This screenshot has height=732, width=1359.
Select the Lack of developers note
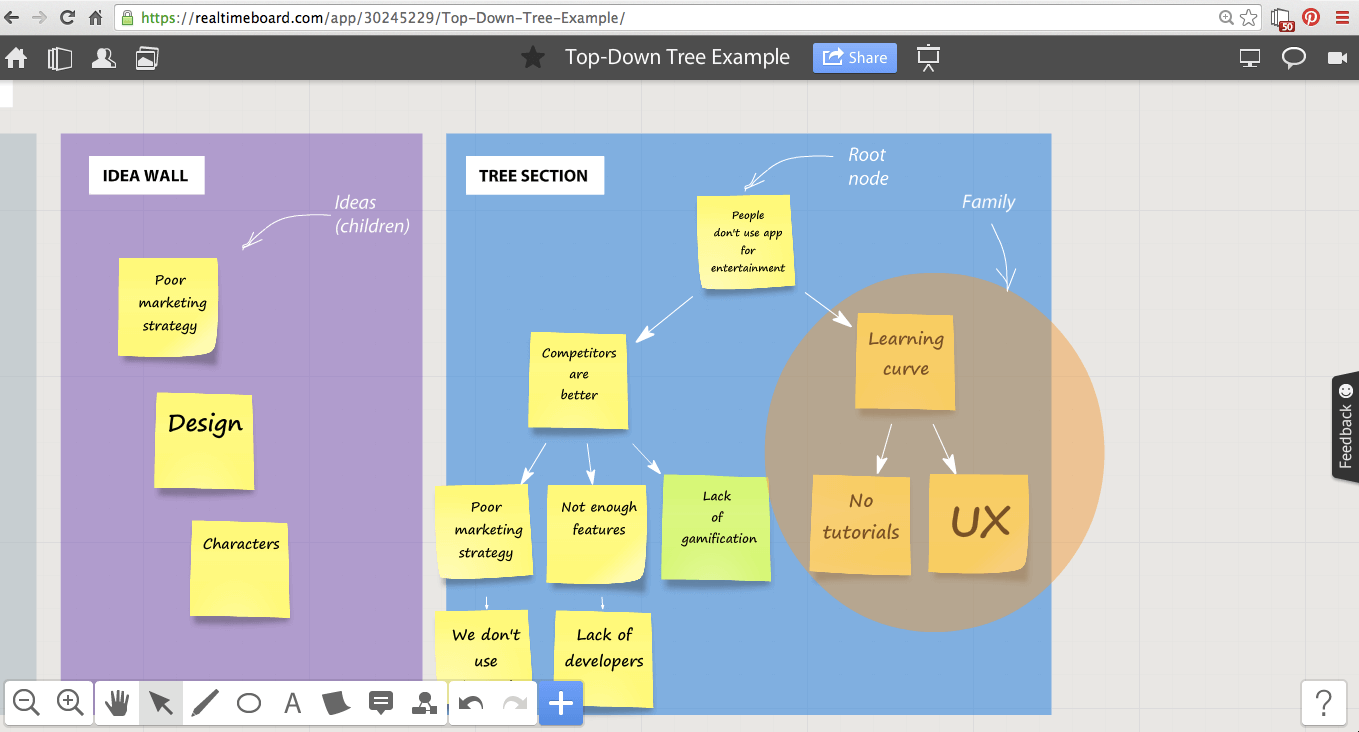(603, 658)
